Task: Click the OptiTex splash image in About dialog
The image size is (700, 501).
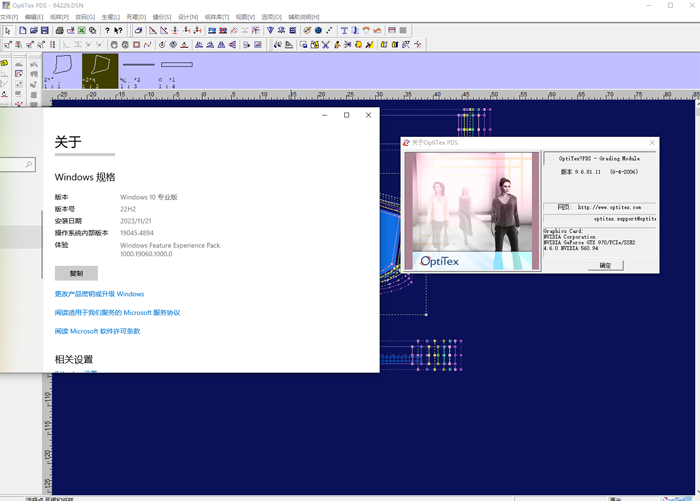Action: tap(472, 211)
